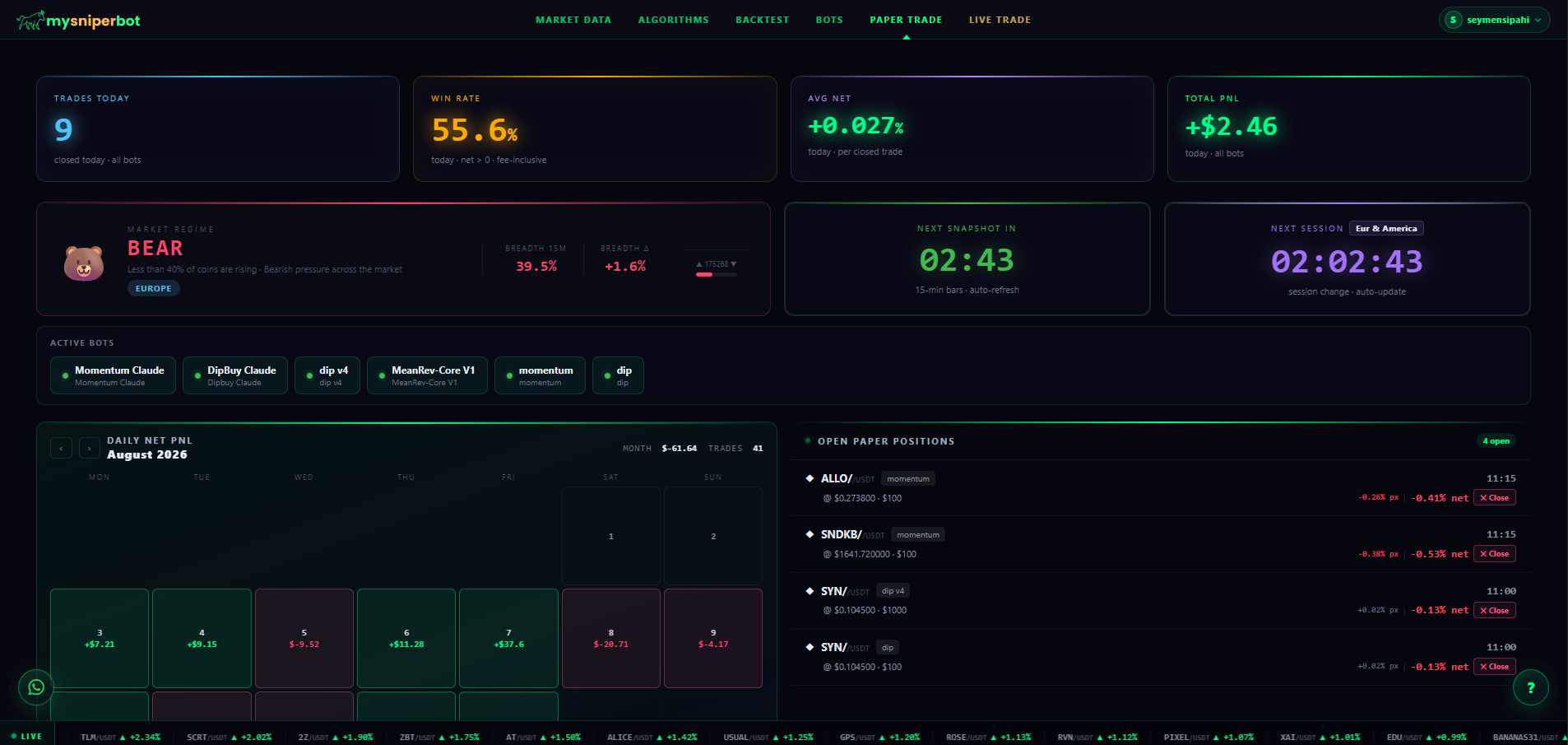Click LIVE status indicator
Viewport: 1568px width, 745px height.
[27, 737]
